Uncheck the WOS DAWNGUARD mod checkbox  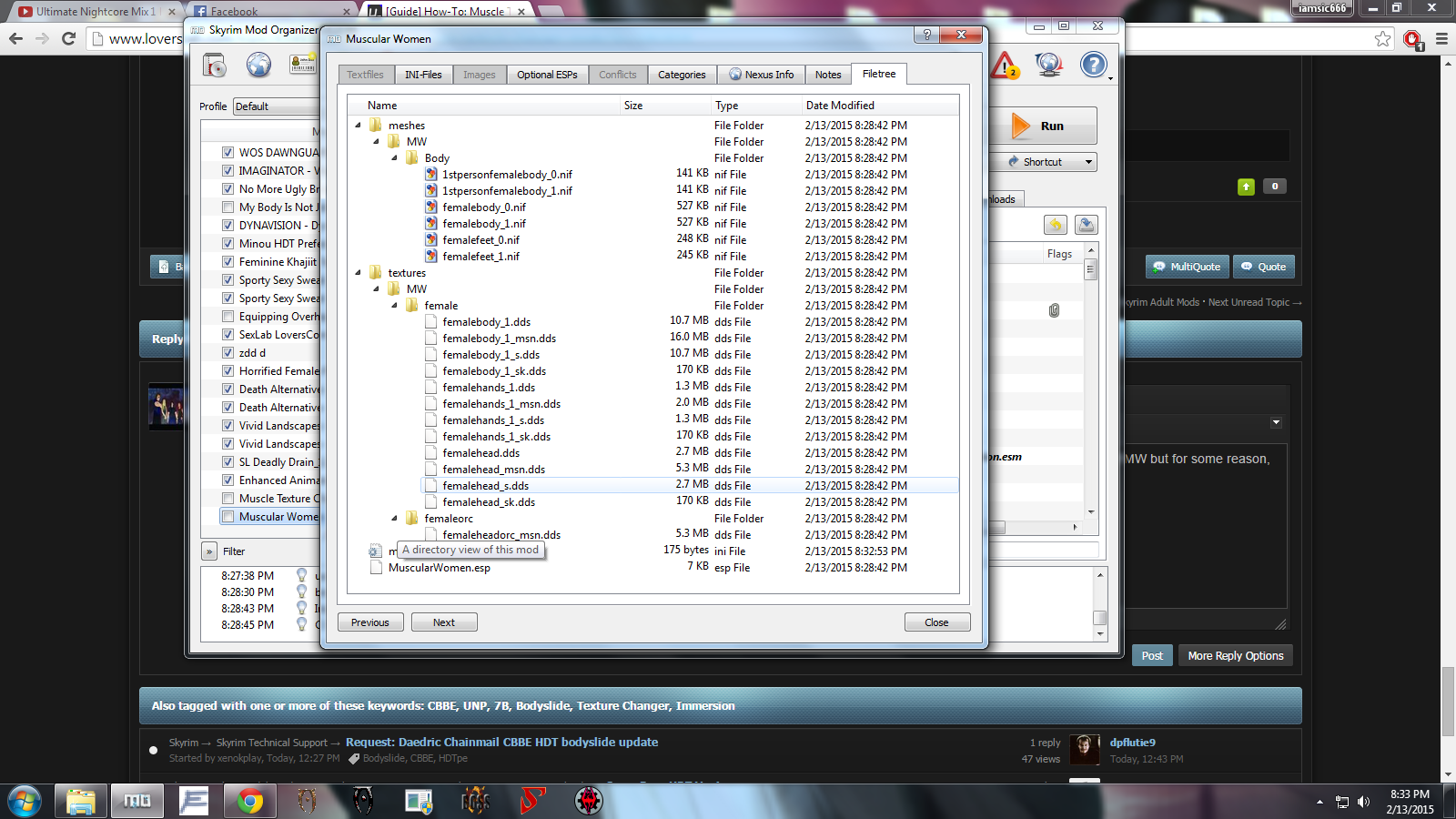(227, 153)
